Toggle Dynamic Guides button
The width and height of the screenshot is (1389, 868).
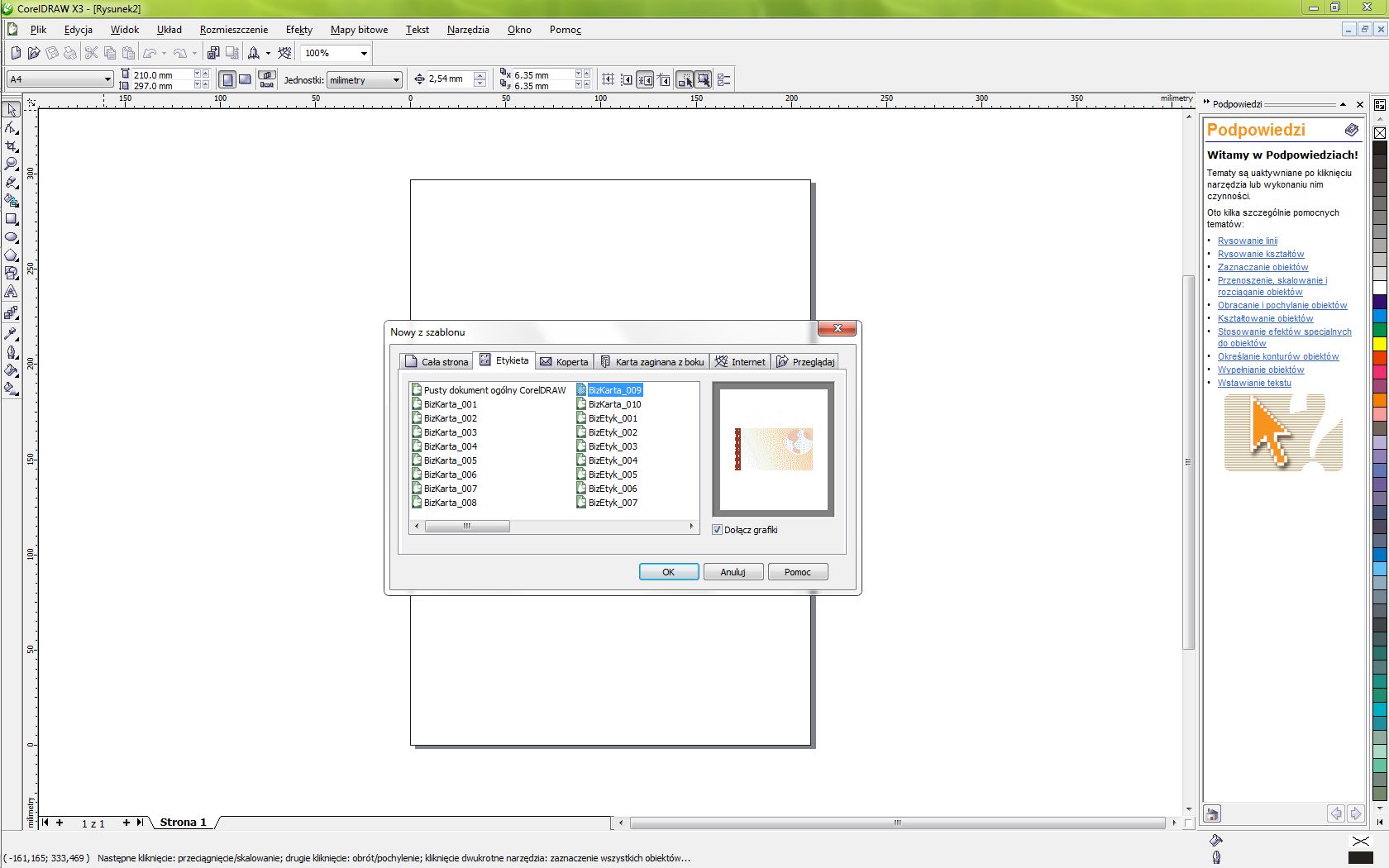[x=664, y=79]
